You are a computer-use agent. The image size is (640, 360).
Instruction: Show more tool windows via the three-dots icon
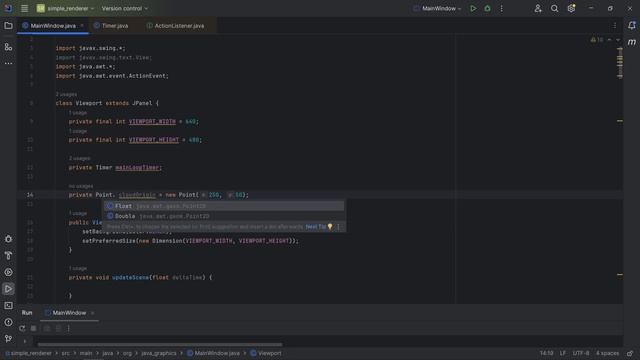pyautogui.click(x=8, y=63)
